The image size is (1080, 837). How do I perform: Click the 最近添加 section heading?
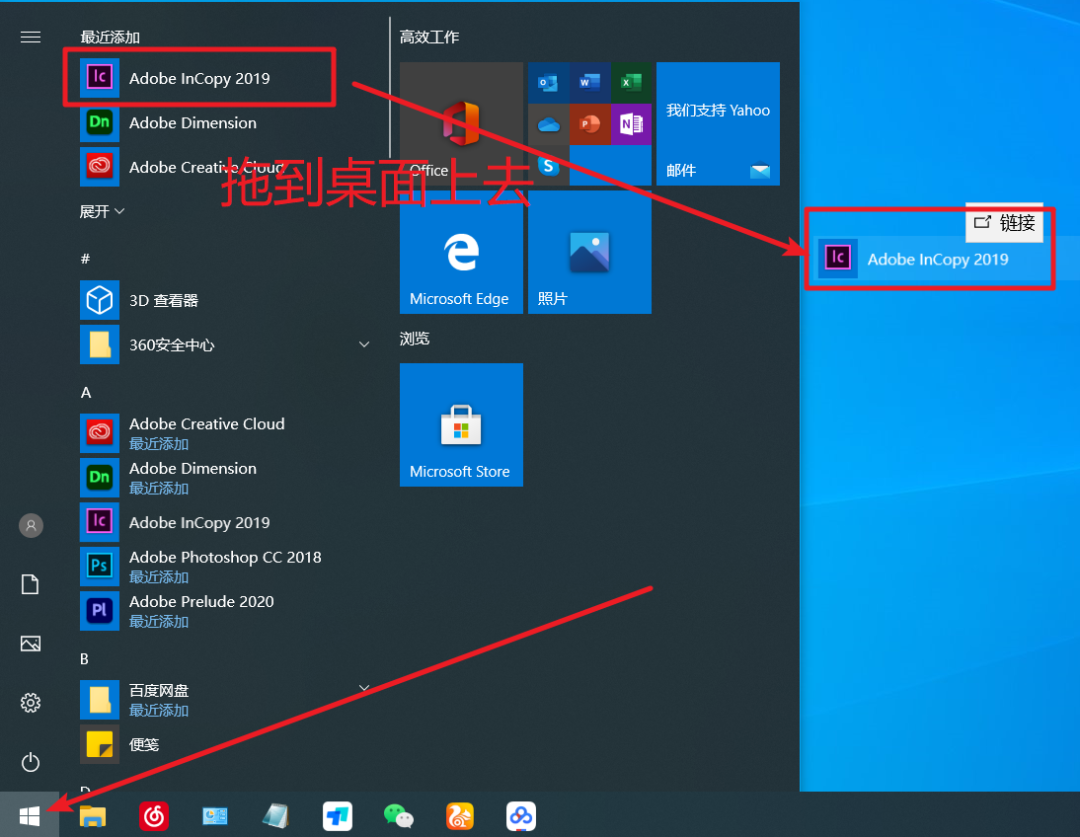point(110,37)
